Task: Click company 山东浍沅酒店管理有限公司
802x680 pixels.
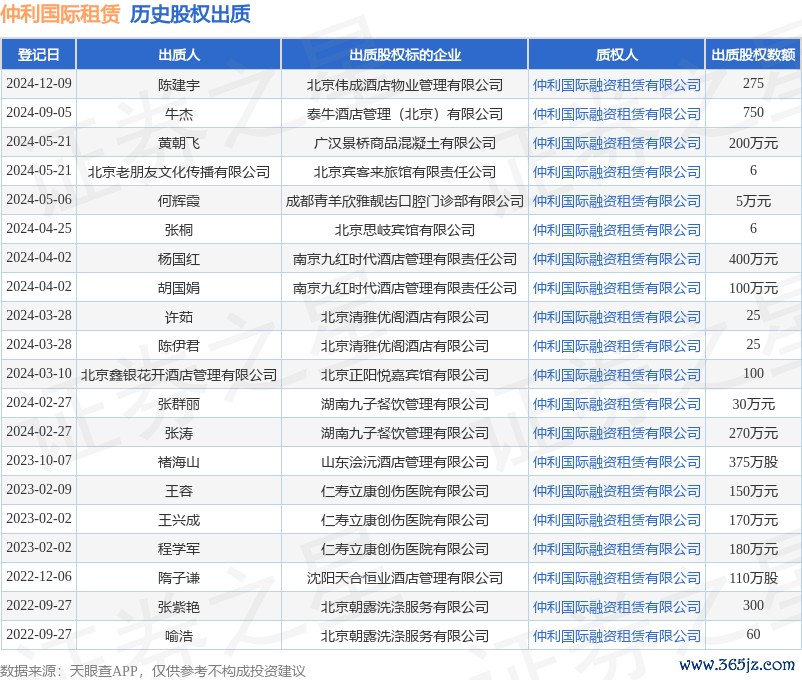Action: (x=405, y=462)
